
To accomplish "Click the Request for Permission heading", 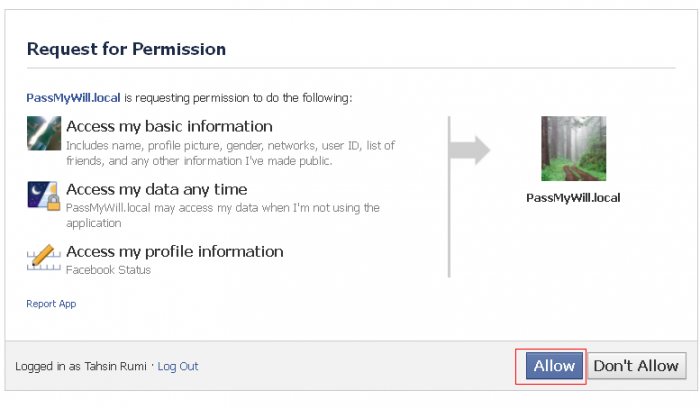I will (x=126, y=49).
